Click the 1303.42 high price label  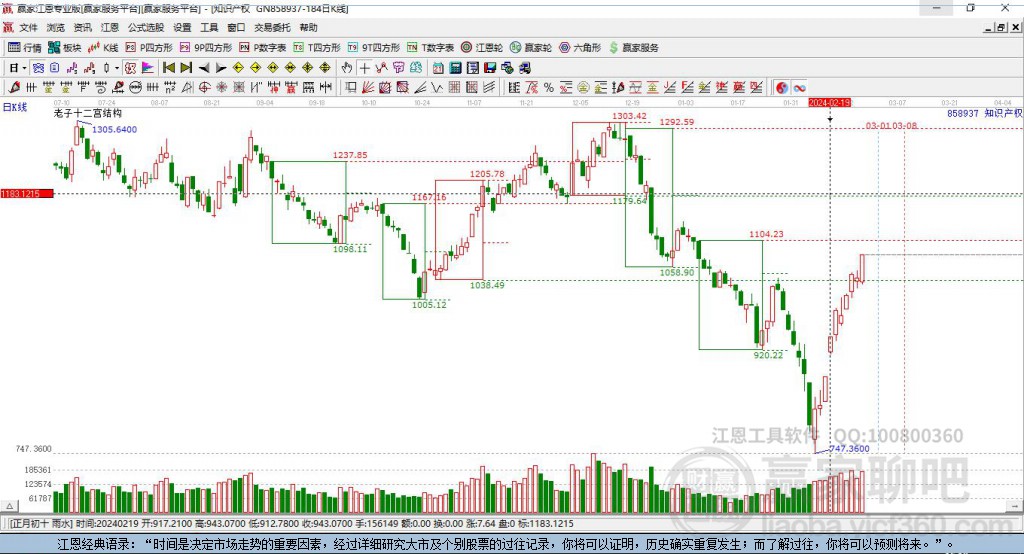click(629, 116)
